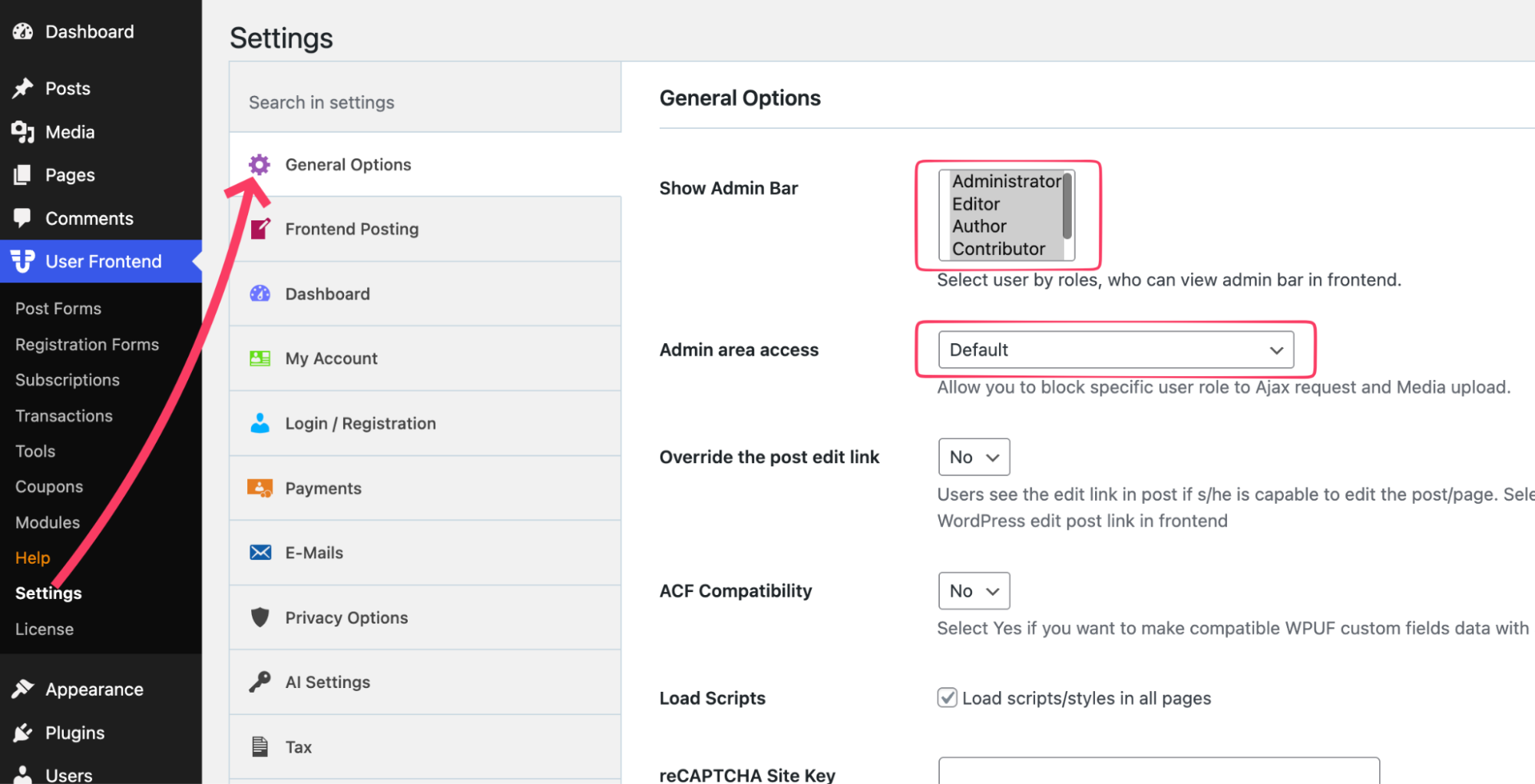Click the Dashboard gauge icon in sidebar
This screenshot has height=784, width=1535.
[23, 31]
